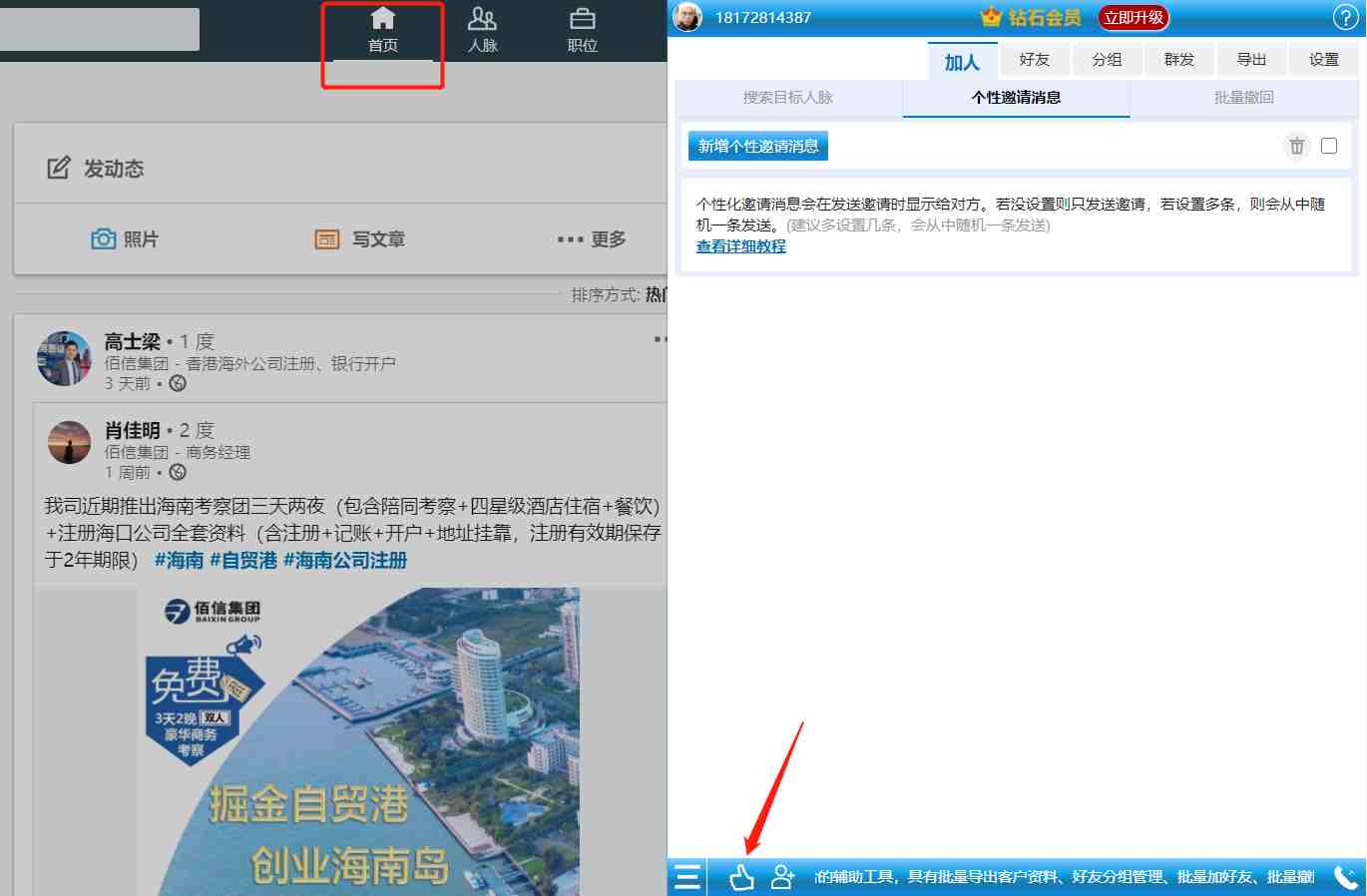Viewport: 1367px width, 896px height.
Task: Open the 排序方式 sort dropdown
Action: click(619, 295)
